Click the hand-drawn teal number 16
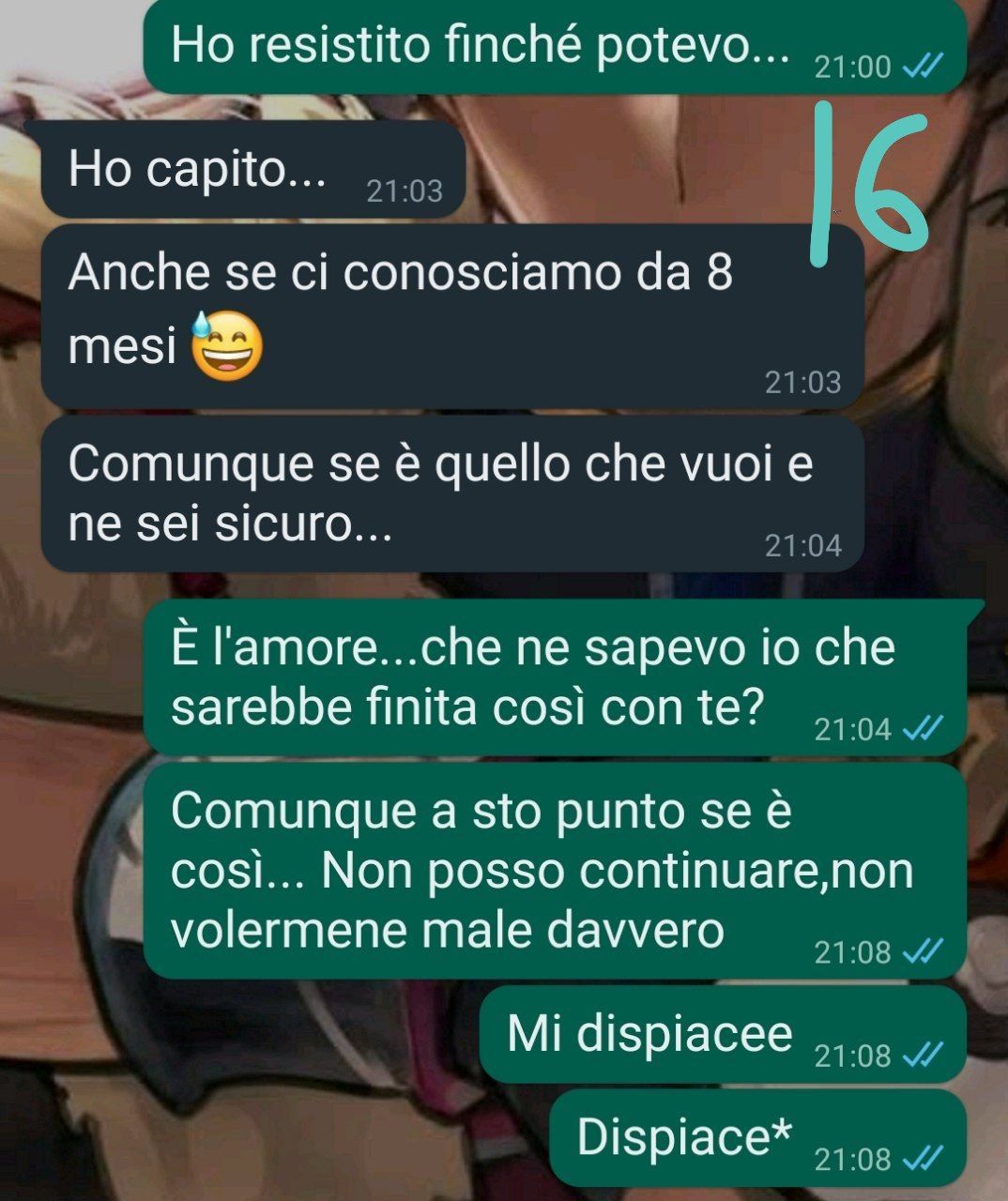This screenshot has width=1008, height=1201. point(868,183)
